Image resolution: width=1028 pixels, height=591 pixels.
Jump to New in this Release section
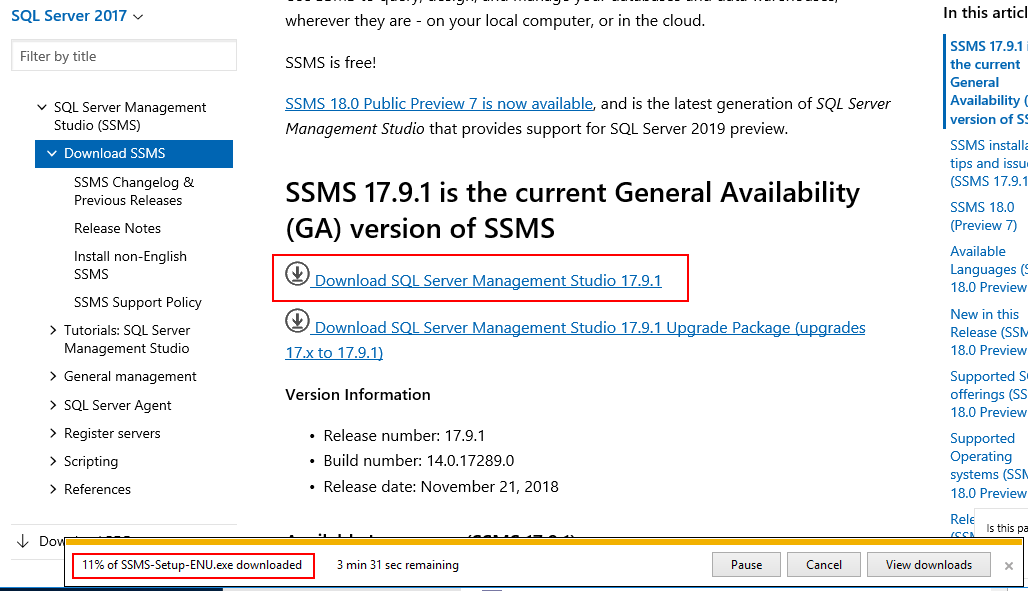pos(989,333)
